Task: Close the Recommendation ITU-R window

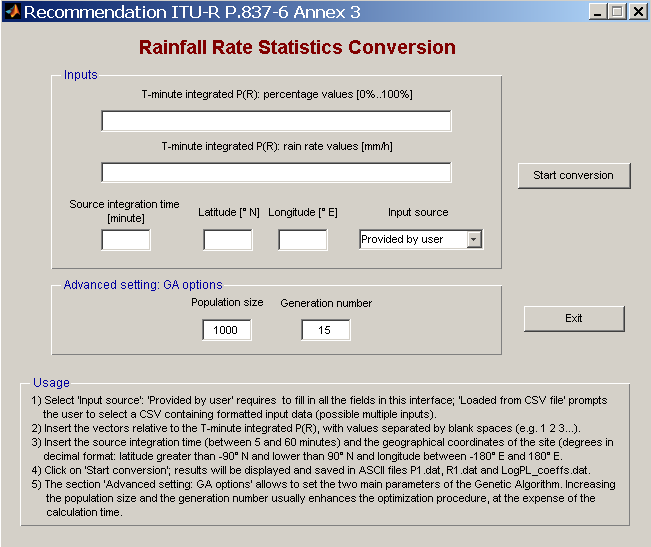Action: click(637, 12)
